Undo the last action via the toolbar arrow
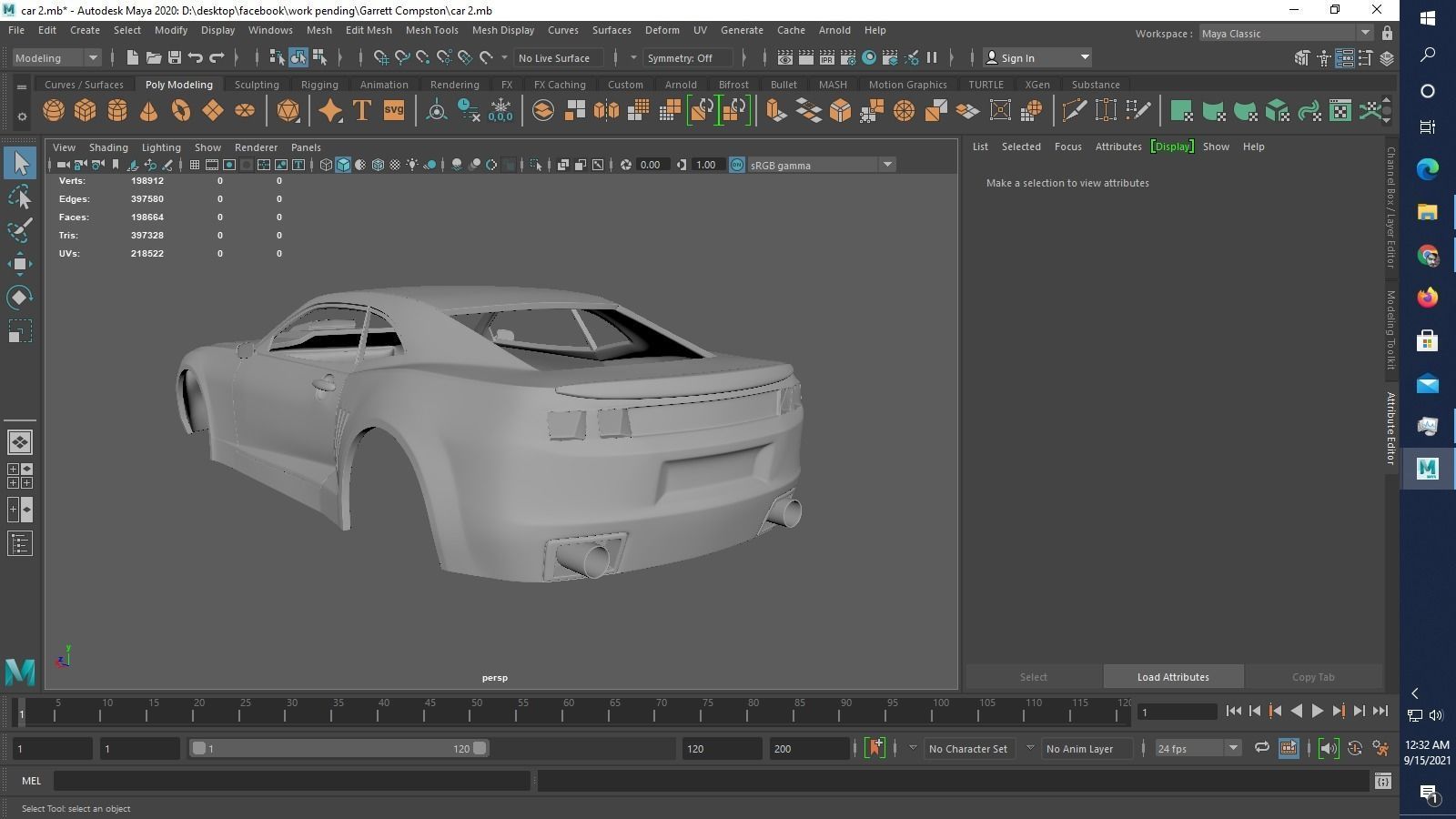 click(x=196, y=57)
